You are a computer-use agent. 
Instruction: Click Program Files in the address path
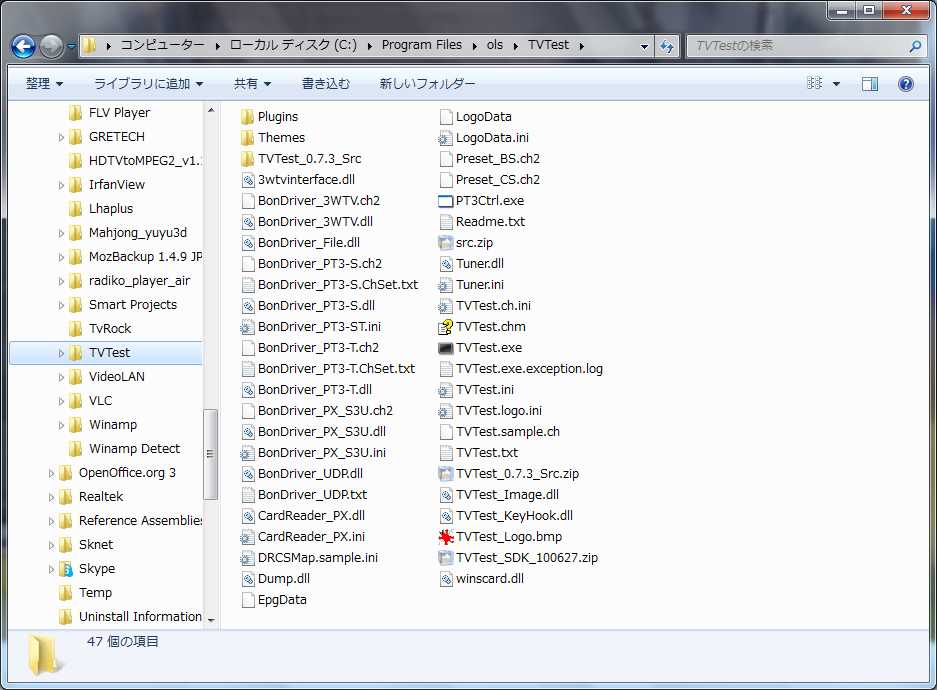[x=422, y=45]
